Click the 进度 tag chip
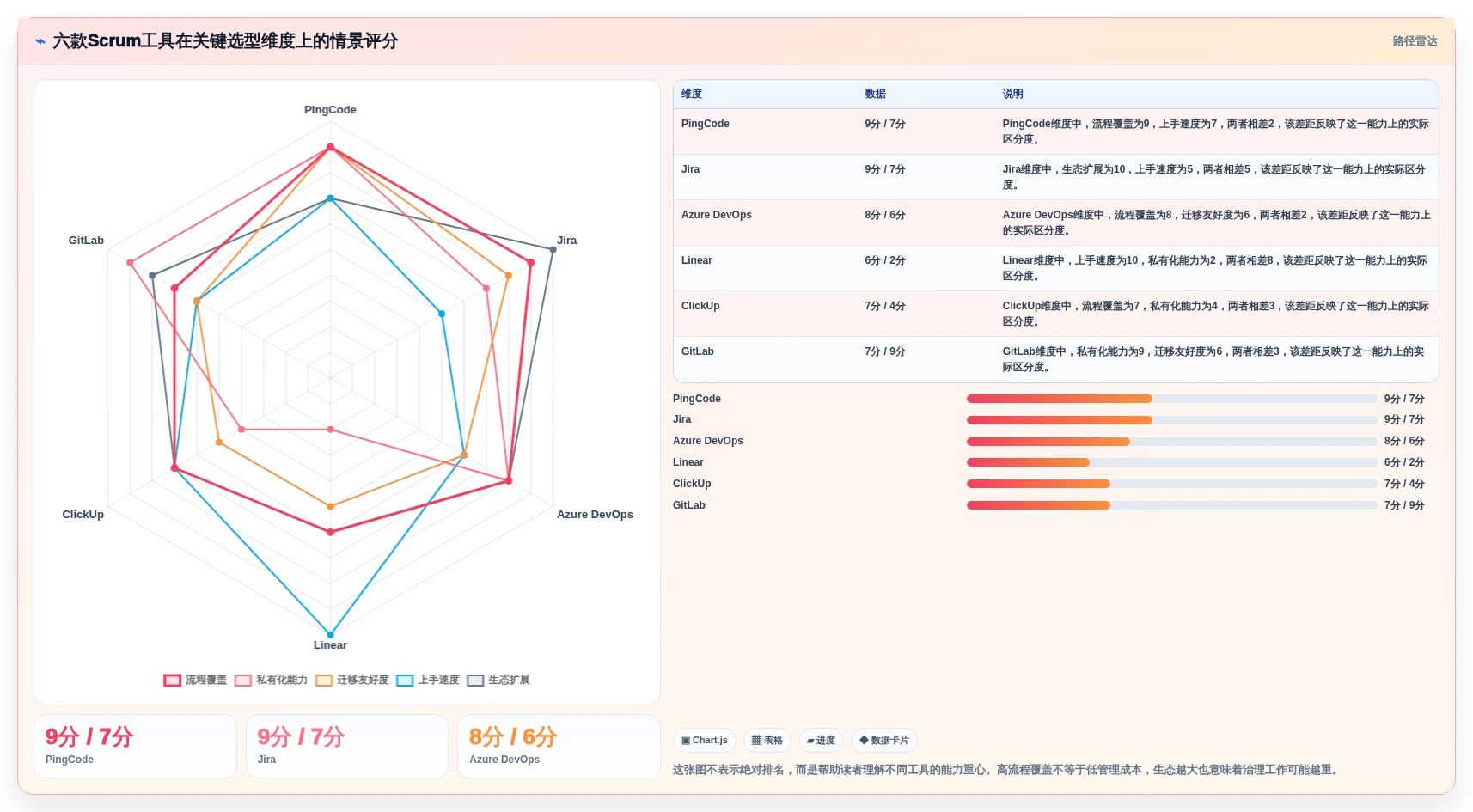 pyautogui.click(x=821, y=740)
